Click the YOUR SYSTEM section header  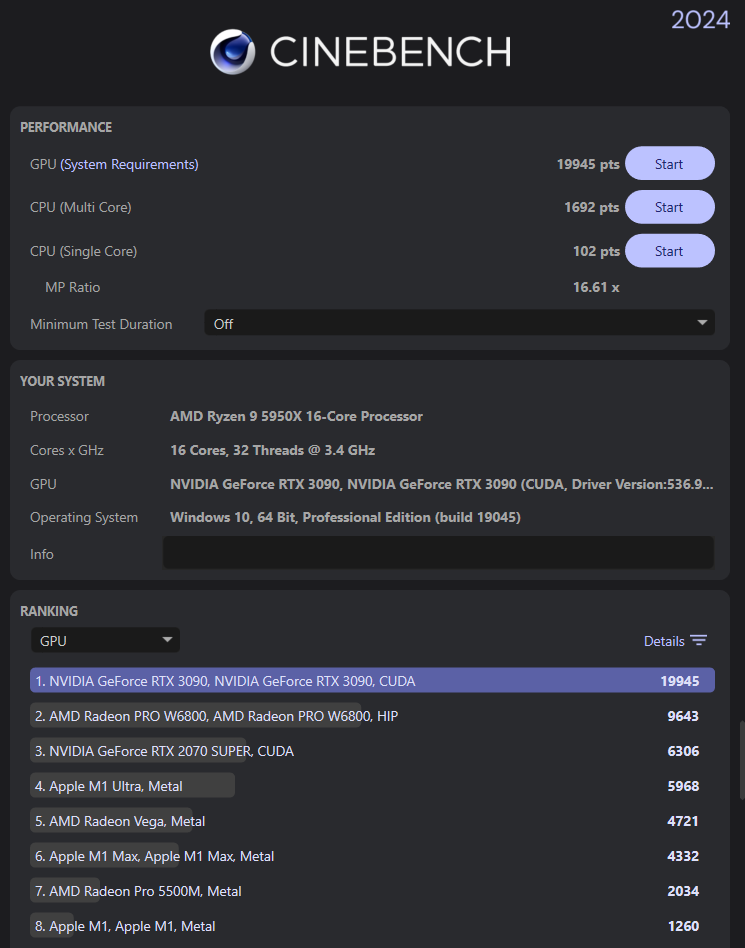(62, 381)
